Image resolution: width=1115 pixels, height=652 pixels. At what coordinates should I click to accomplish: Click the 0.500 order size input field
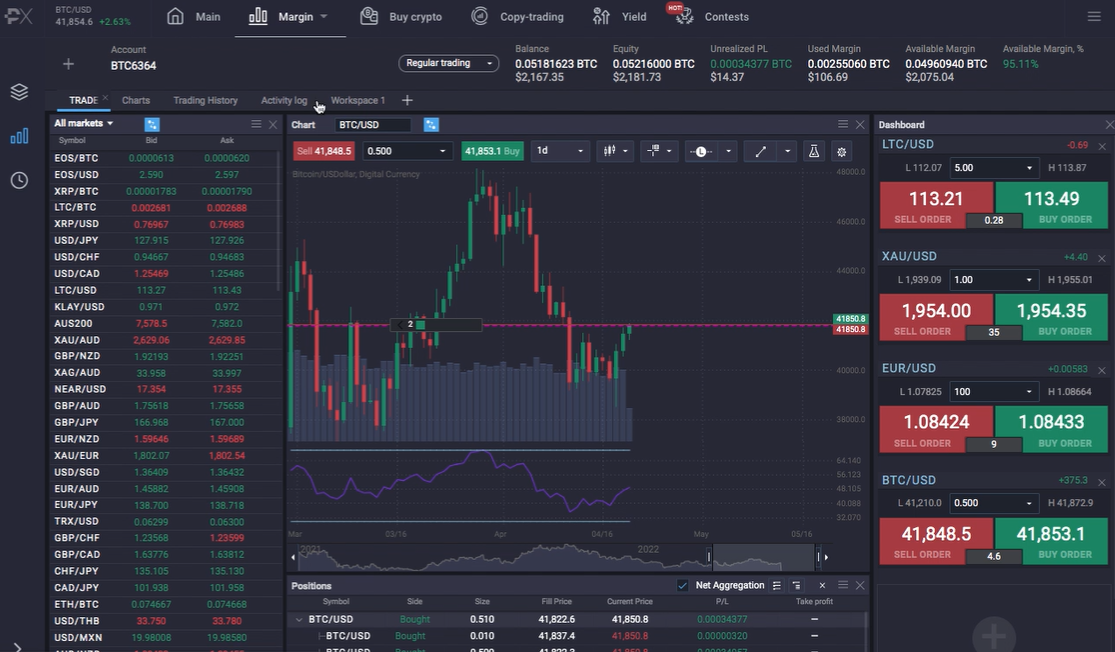pos(403,150)
